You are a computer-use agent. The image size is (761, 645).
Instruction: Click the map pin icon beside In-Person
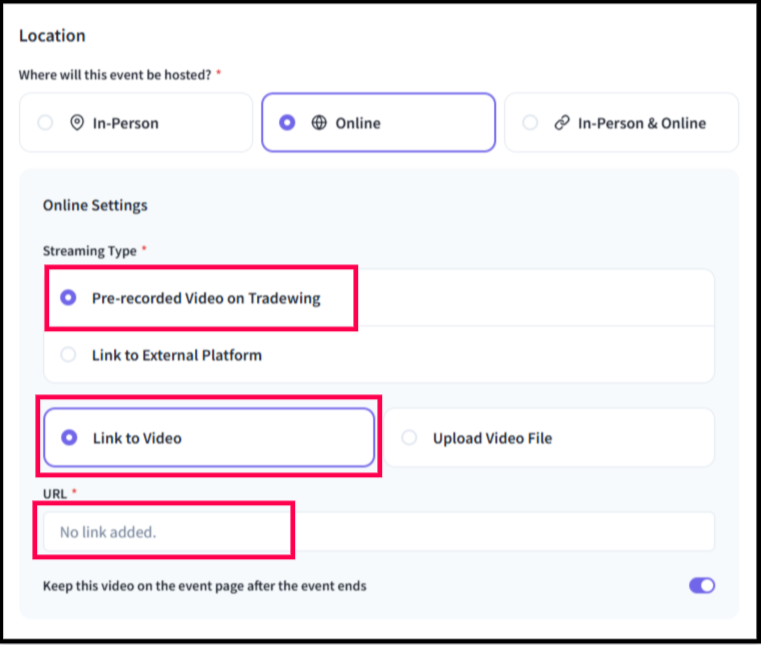point(76,123)
